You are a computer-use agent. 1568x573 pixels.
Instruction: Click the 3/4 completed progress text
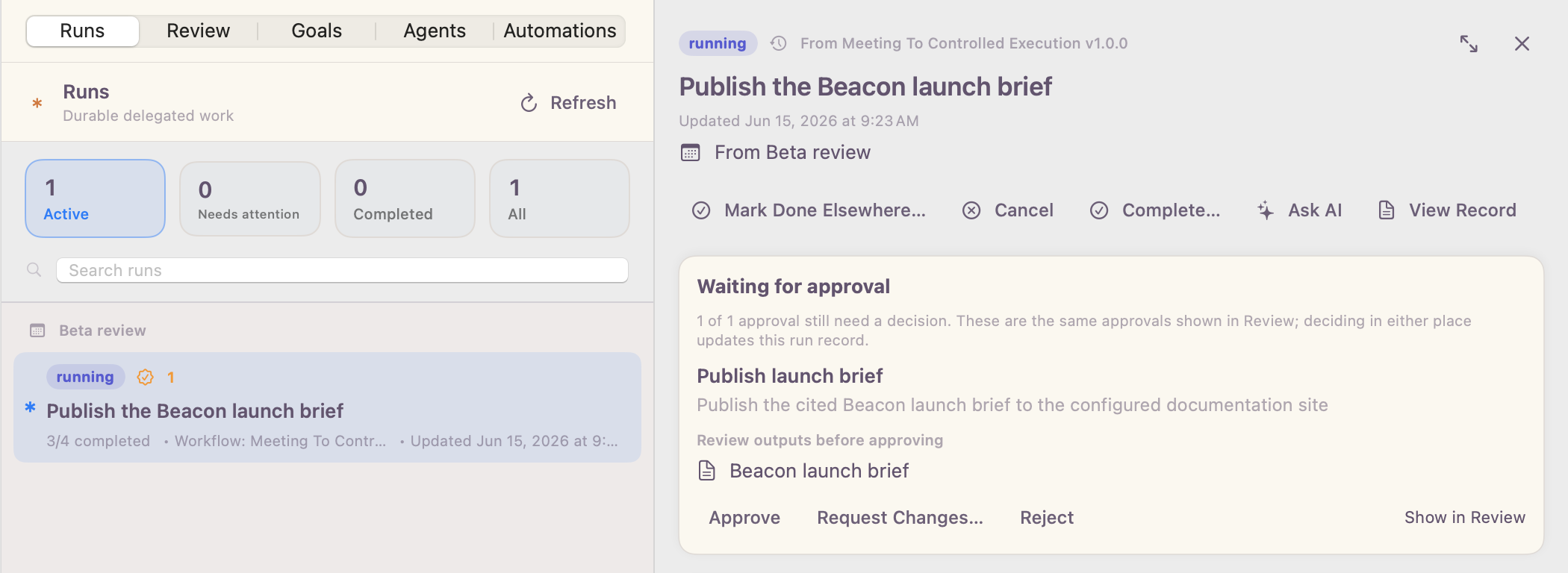(x=99, y=441)
